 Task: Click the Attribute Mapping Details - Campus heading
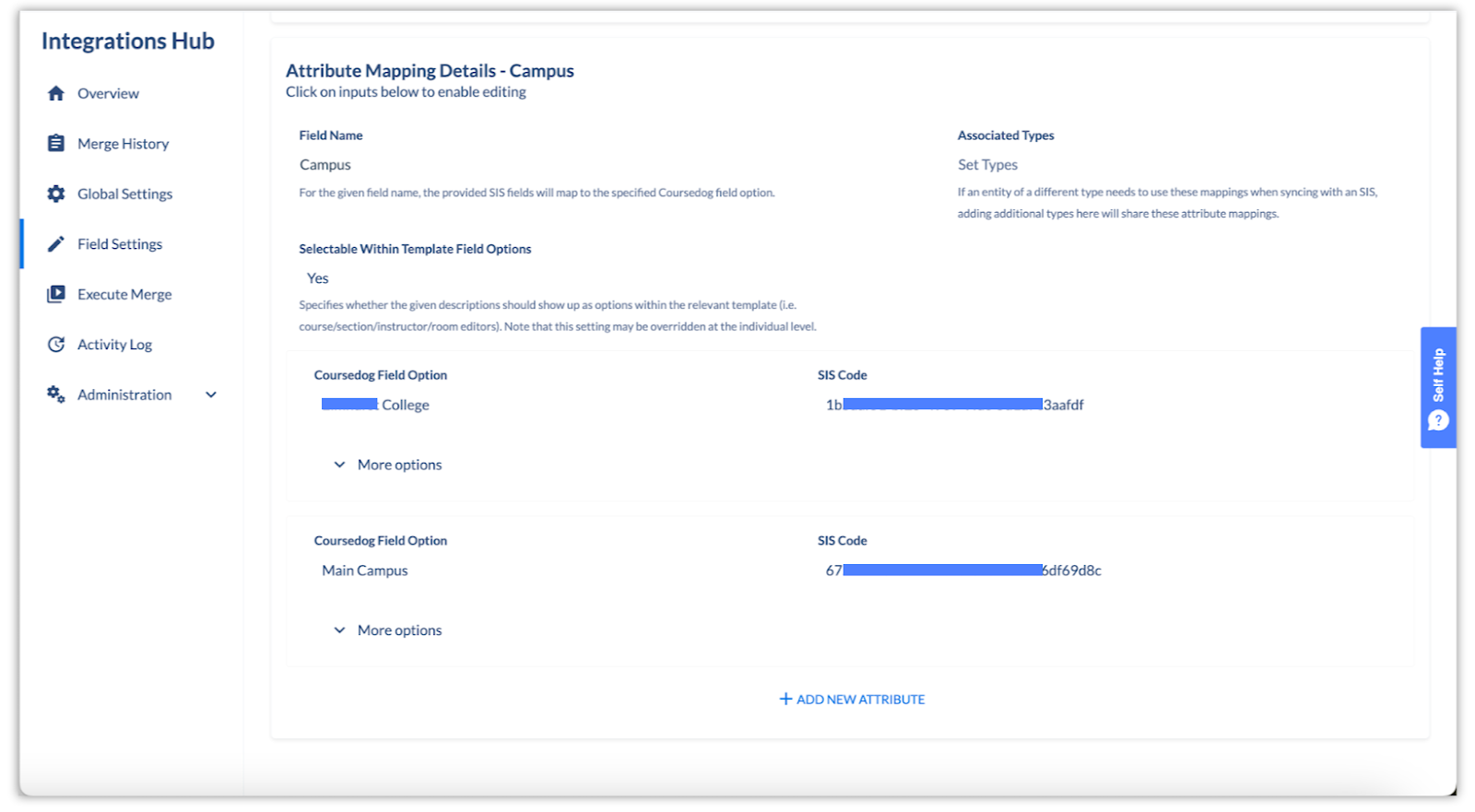tap(430, 71)
